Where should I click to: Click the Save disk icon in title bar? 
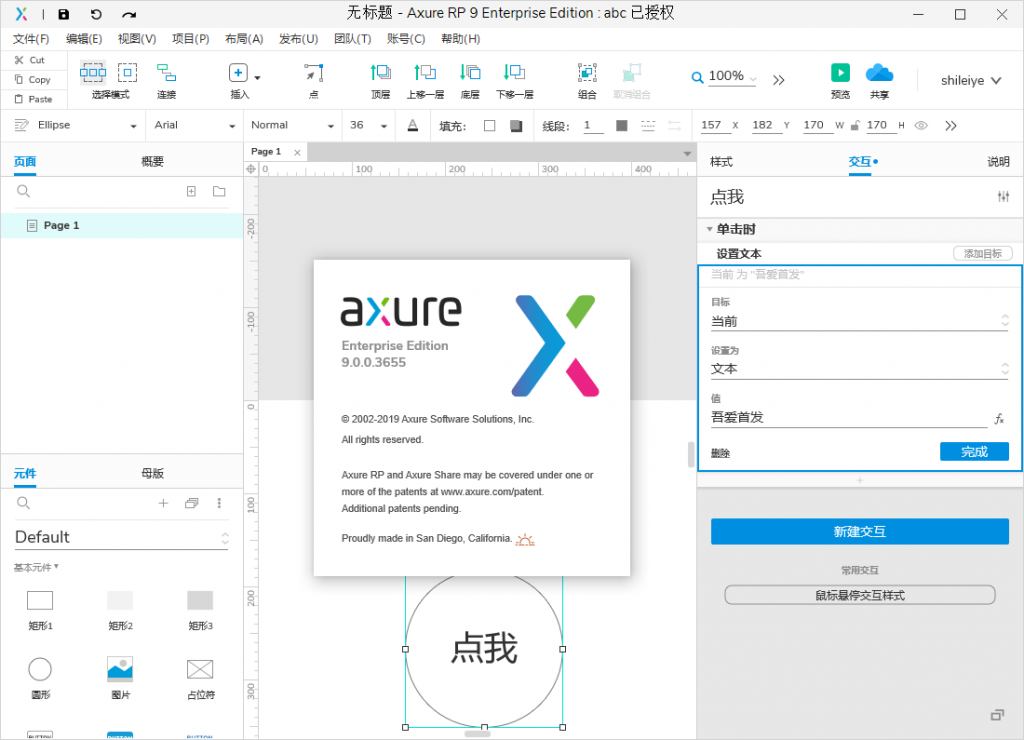(63, 14)
